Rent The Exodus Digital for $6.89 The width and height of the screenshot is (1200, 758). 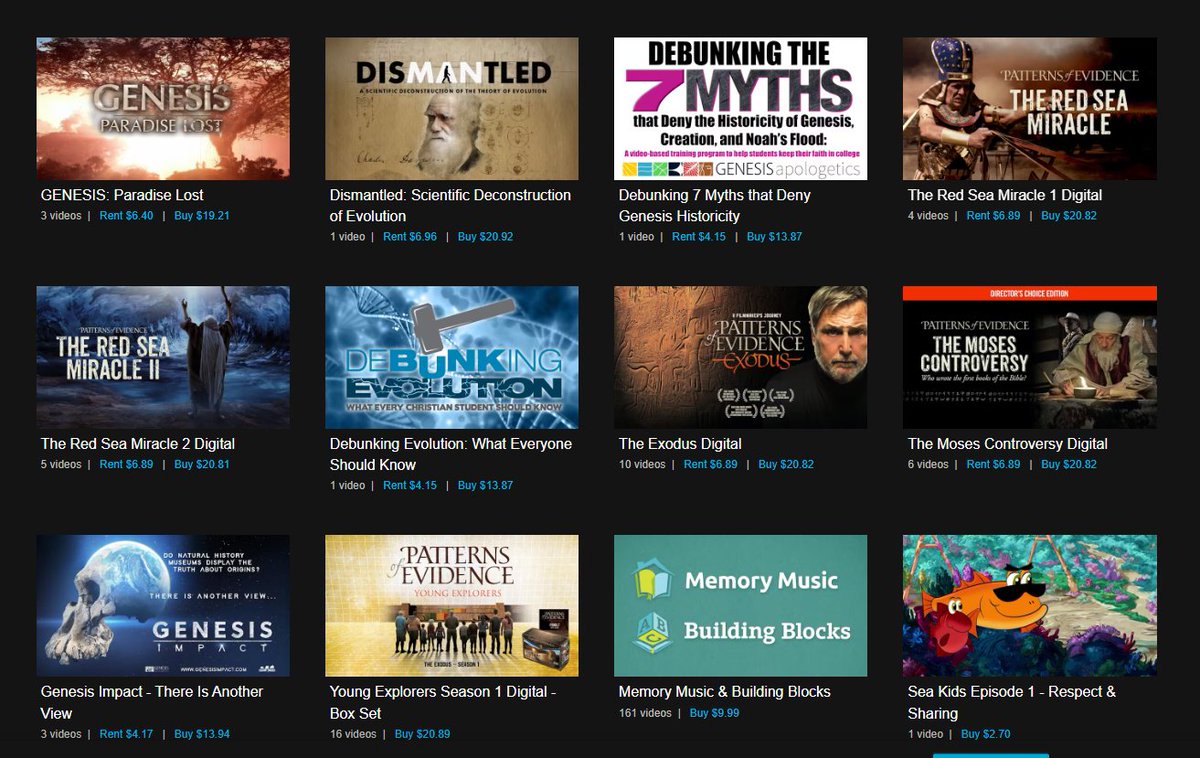pos(711,465)
